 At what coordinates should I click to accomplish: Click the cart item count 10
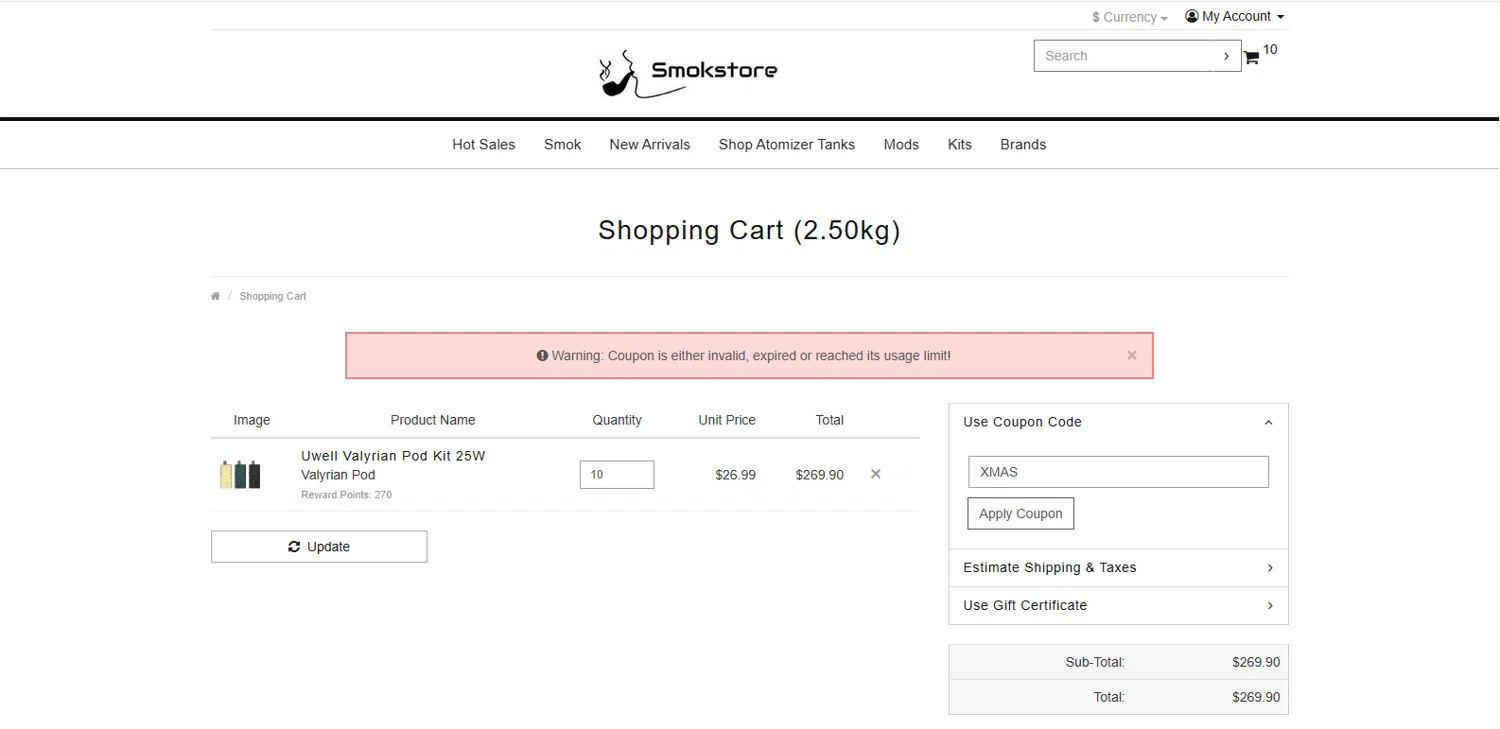pyautogui.click(x=1270, y=49)
